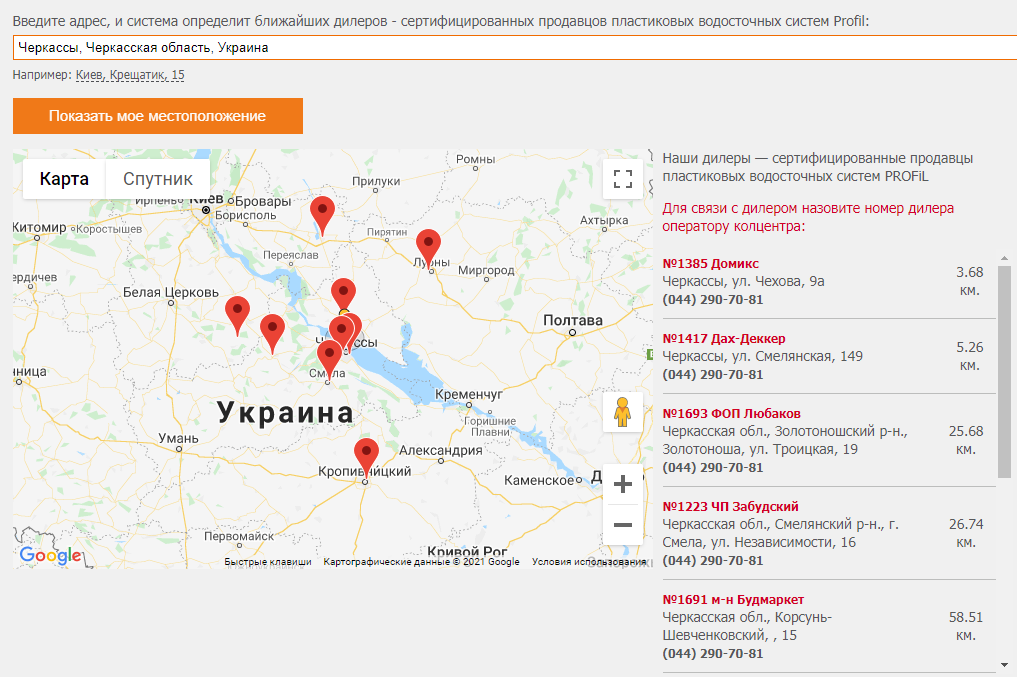
Task: Open Условия использования map link
Action: [589, 562]
